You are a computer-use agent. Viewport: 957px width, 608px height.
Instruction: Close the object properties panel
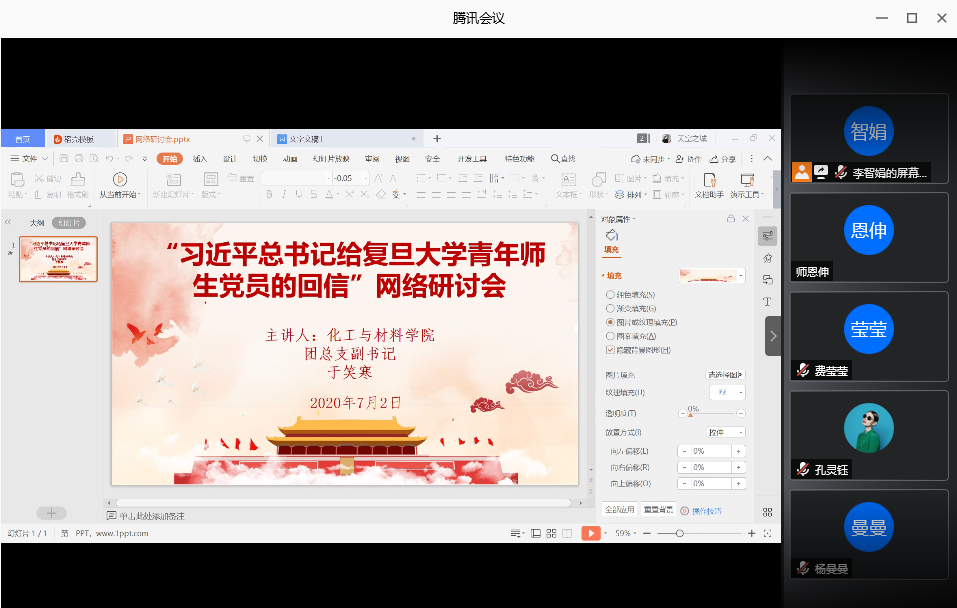coord(745,218)
